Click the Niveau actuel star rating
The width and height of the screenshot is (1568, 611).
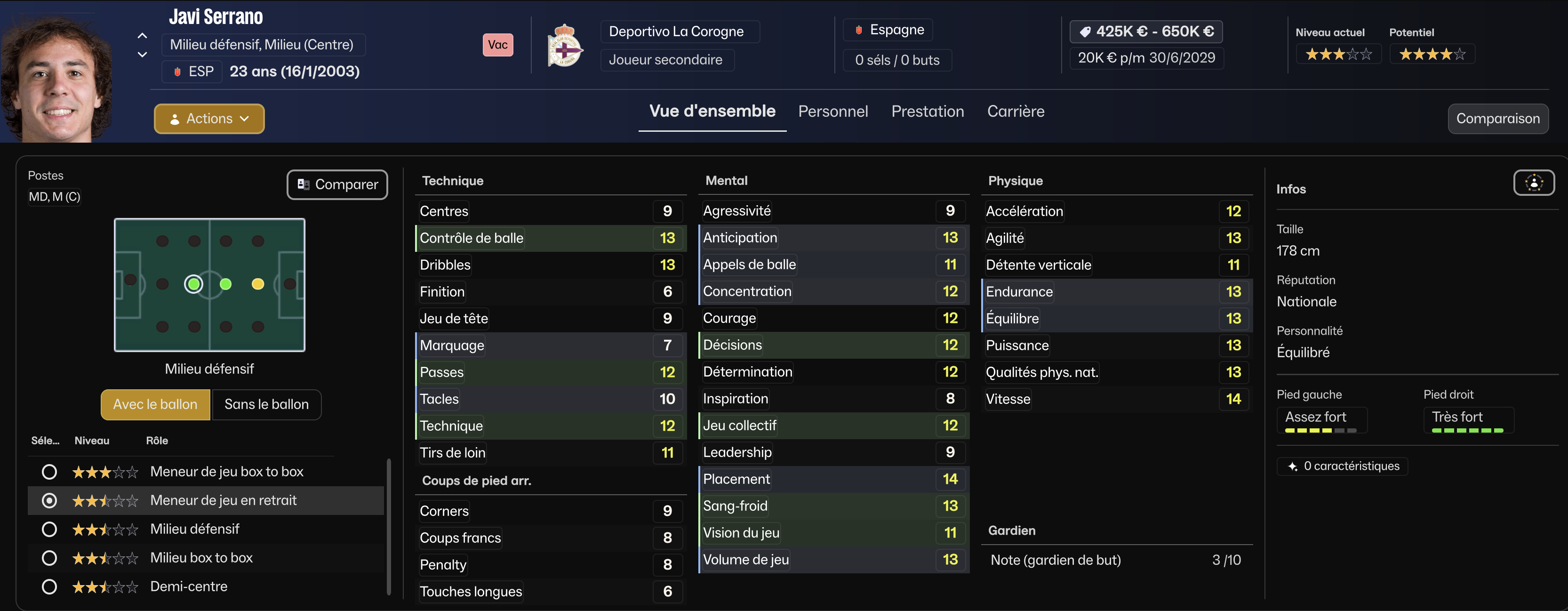[x=1338, y=55]
